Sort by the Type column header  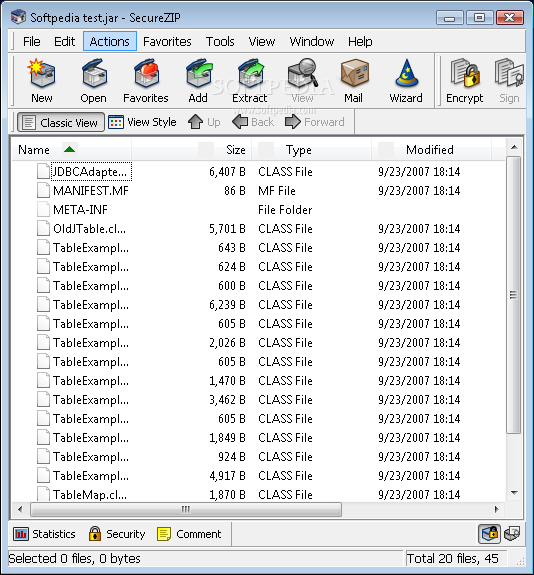[x=311, y=150]
